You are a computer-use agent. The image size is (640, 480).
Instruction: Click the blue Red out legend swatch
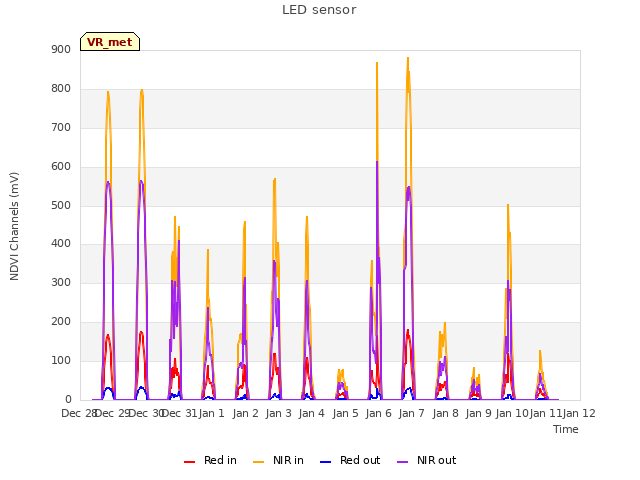325,462
